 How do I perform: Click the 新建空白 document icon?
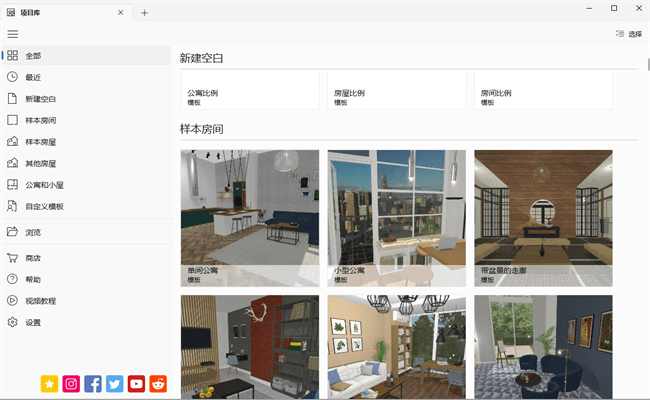12,99
